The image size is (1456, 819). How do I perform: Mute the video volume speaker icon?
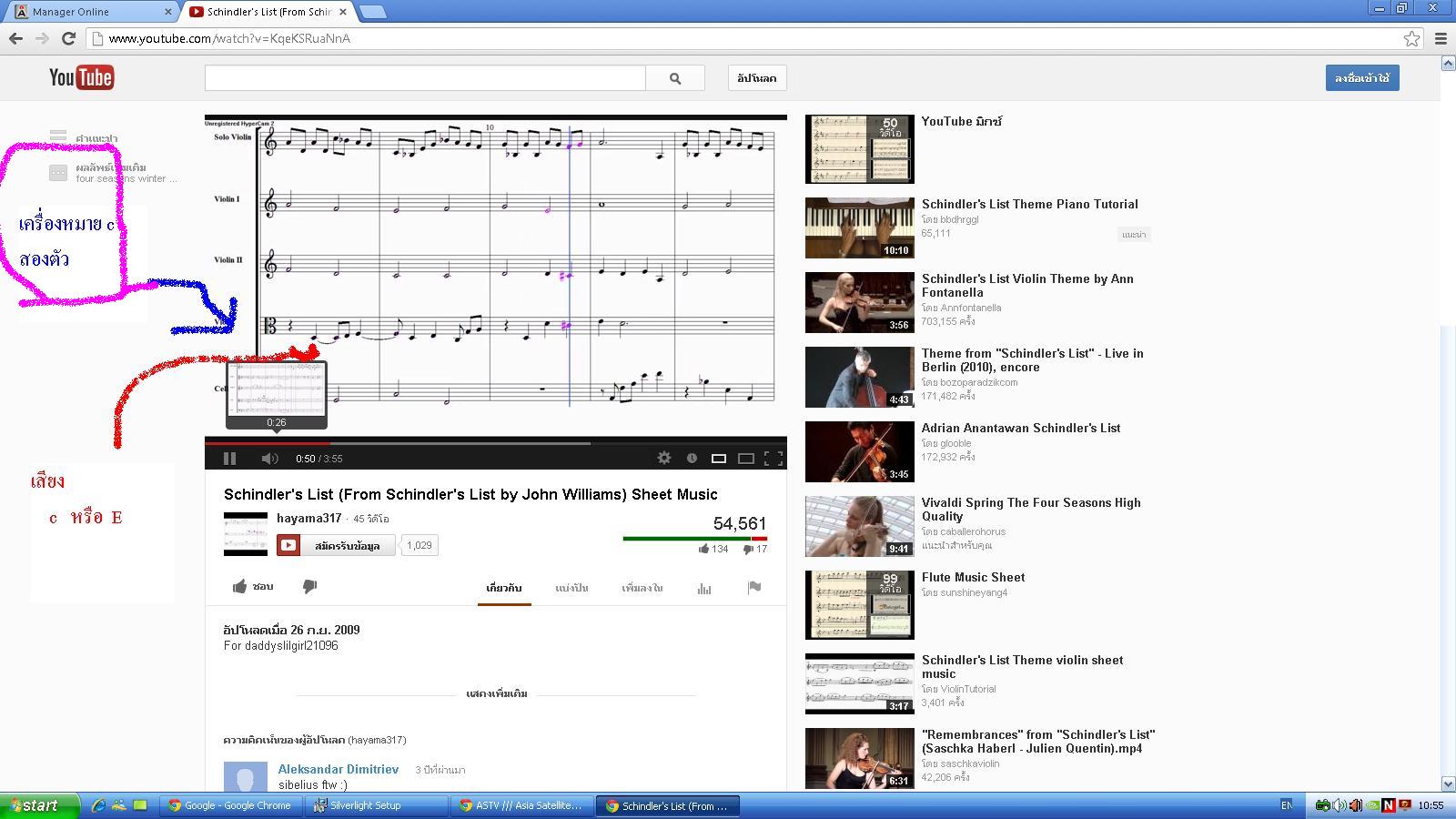click(x=269, y=459)
